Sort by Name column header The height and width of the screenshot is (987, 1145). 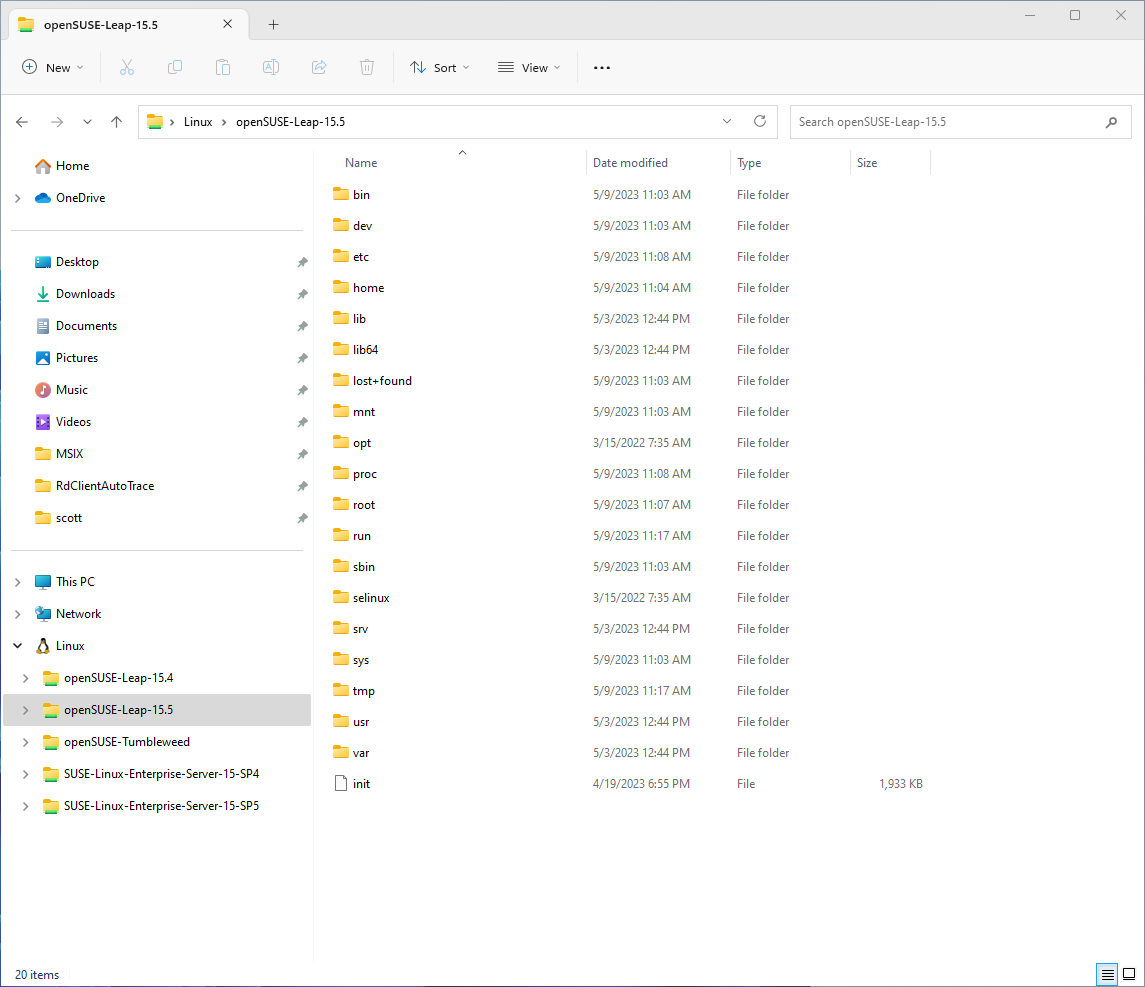tap(361, 163)
